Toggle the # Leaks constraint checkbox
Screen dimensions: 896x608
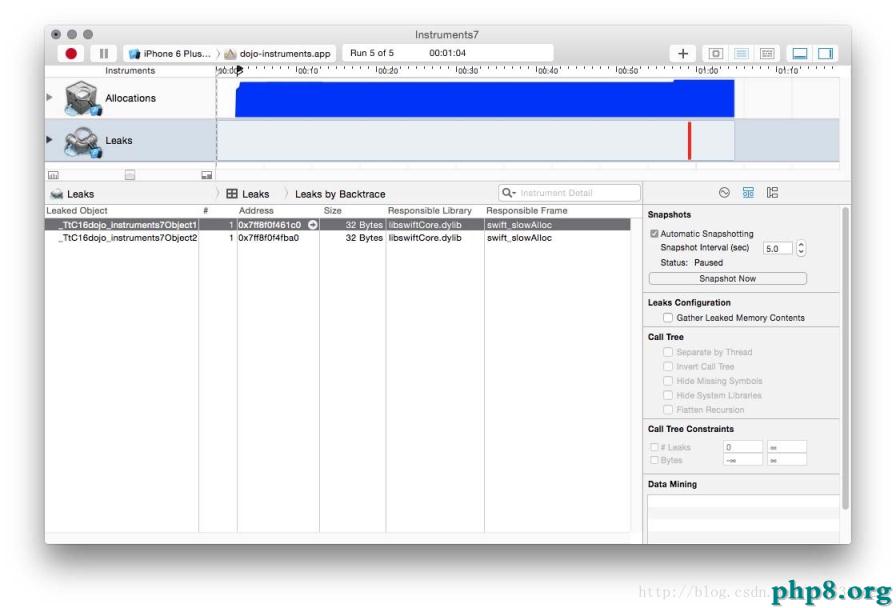tap(653, 446)
